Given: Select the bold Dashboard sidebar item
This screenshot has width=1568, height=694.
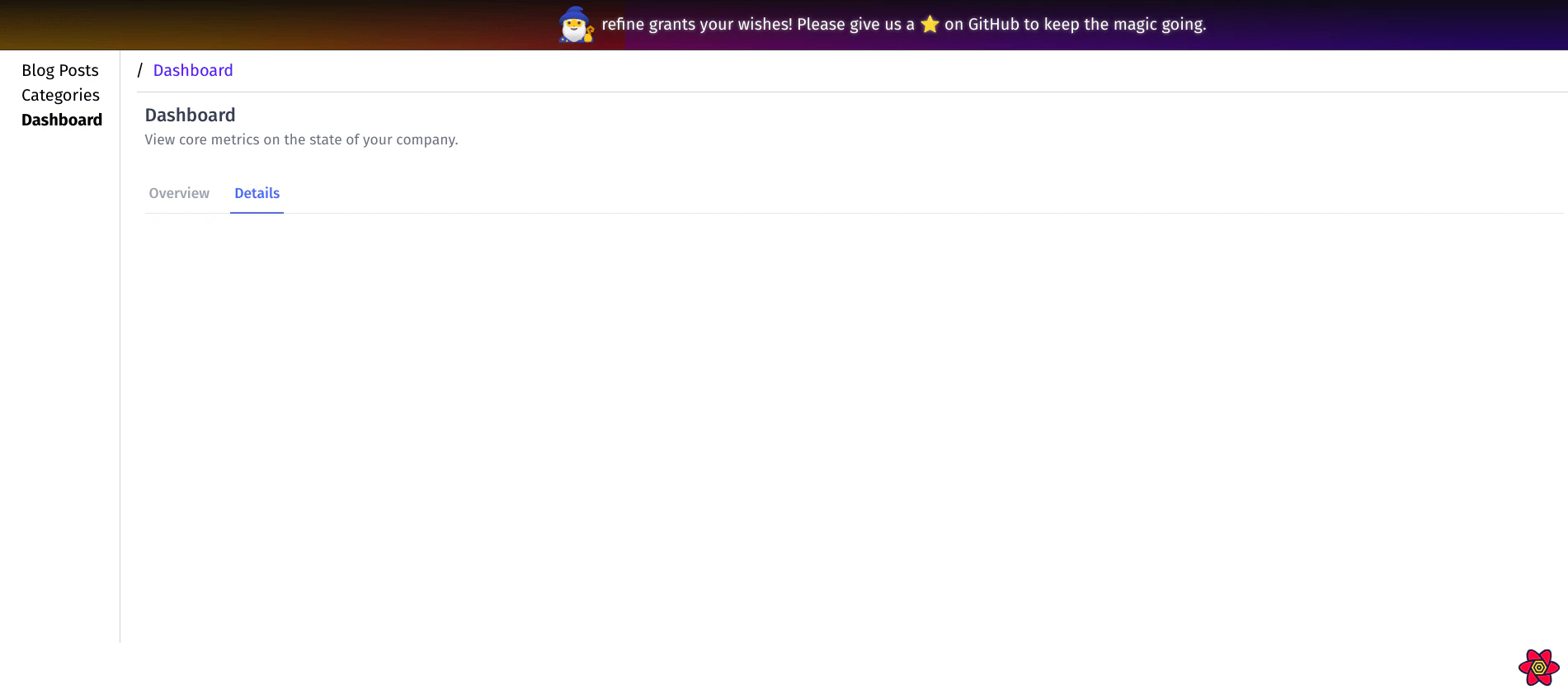Looking at the screenshot, I should pos(62,120).
